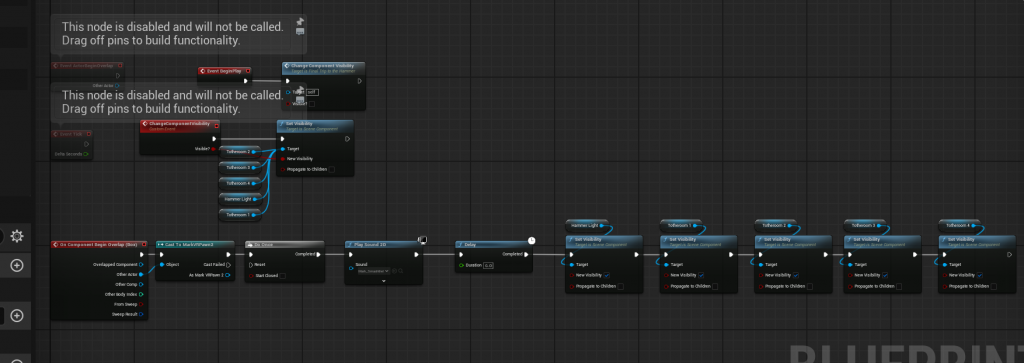This screenshot has width=1024, height=363.
Task: Select the Hammer Light variable node above Set Visibility
Action: coord(586,225)
